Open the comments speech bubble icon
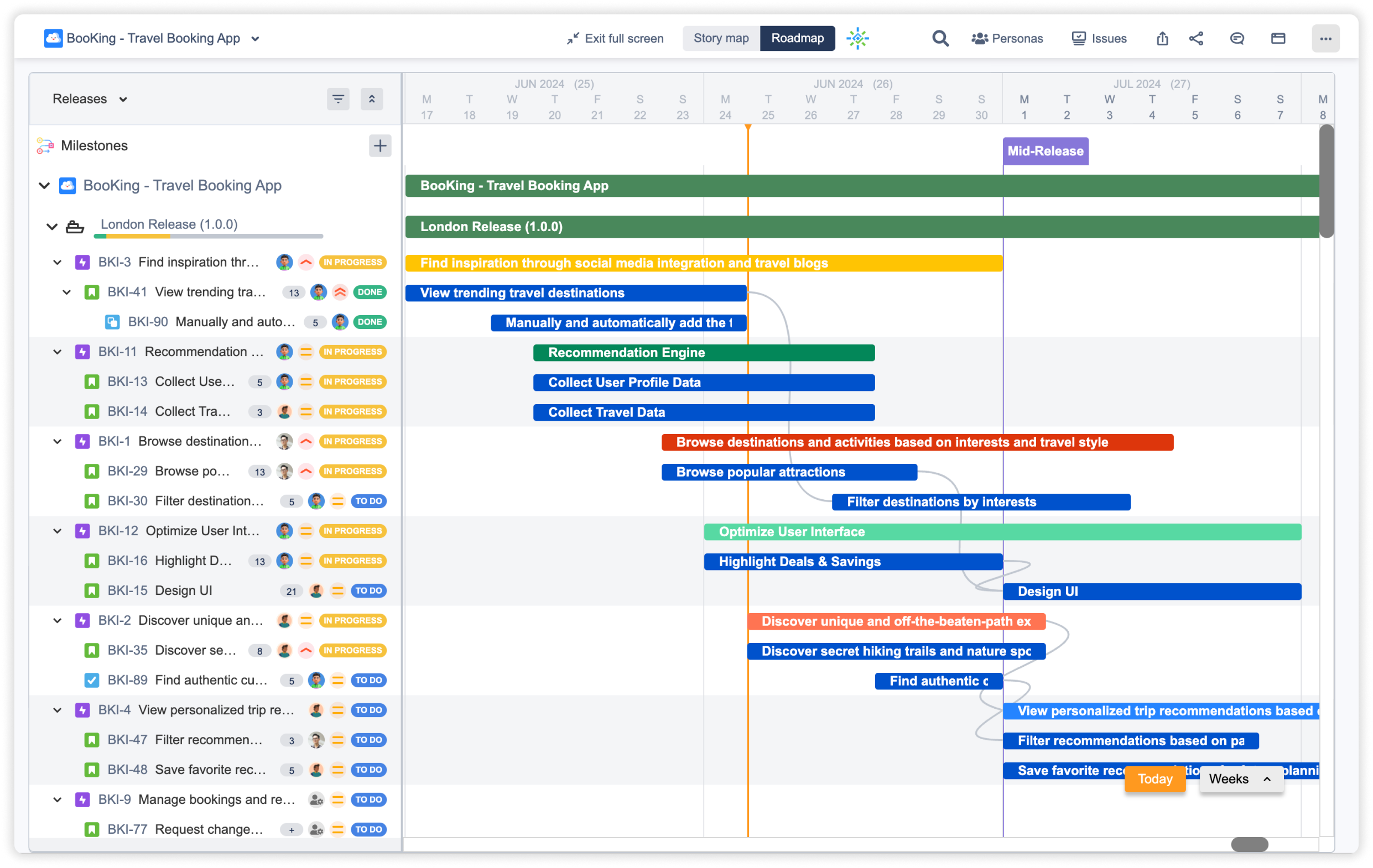The height and width of the screenshot is (868, 1373). (1237, 38)
